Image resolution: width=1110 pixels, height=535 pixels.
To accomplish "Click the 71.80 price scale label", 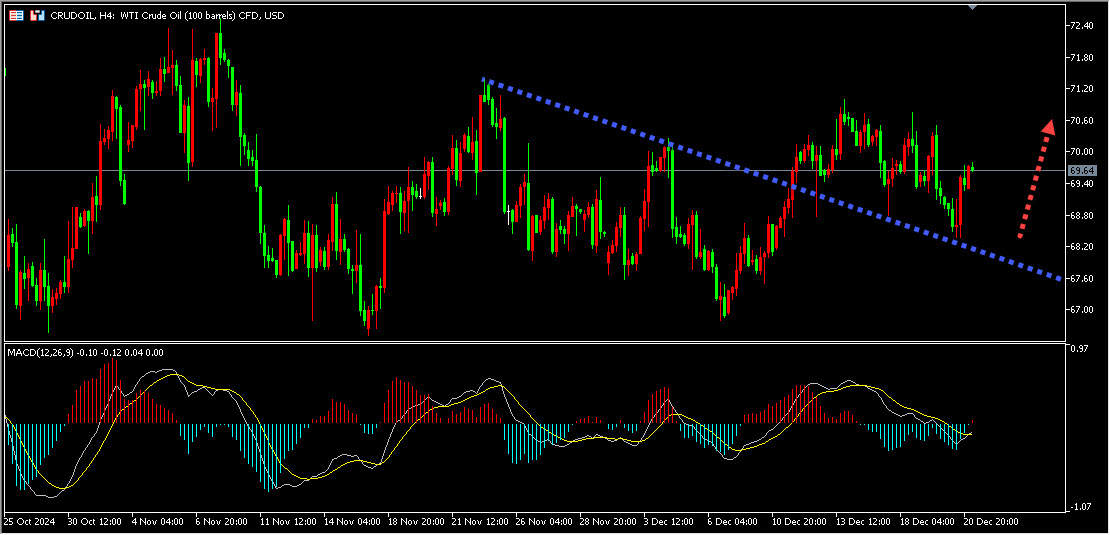I will click(1083, 57).
